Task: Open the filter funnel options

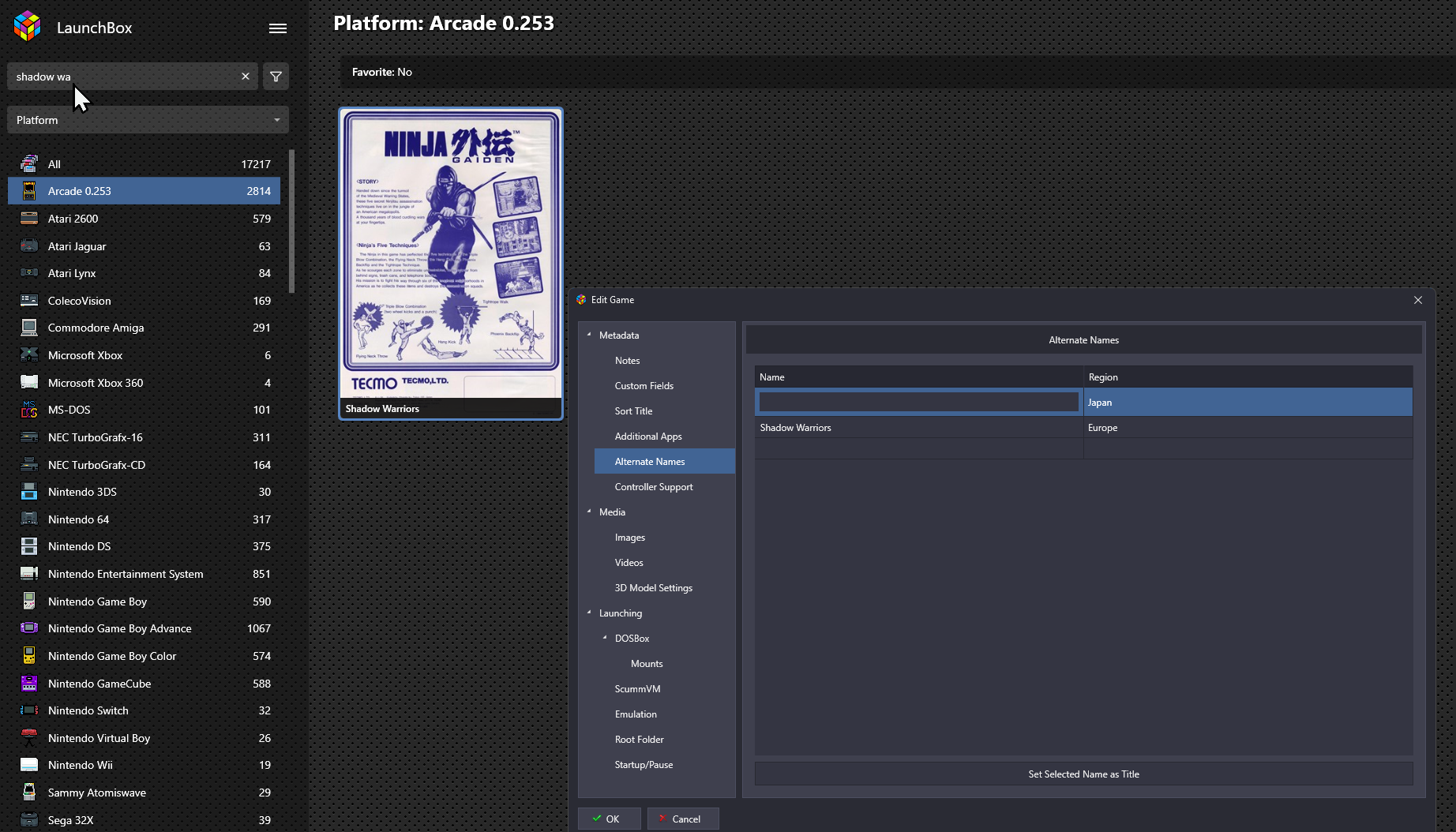Action: pyautogui.click(x=276, y=77)
